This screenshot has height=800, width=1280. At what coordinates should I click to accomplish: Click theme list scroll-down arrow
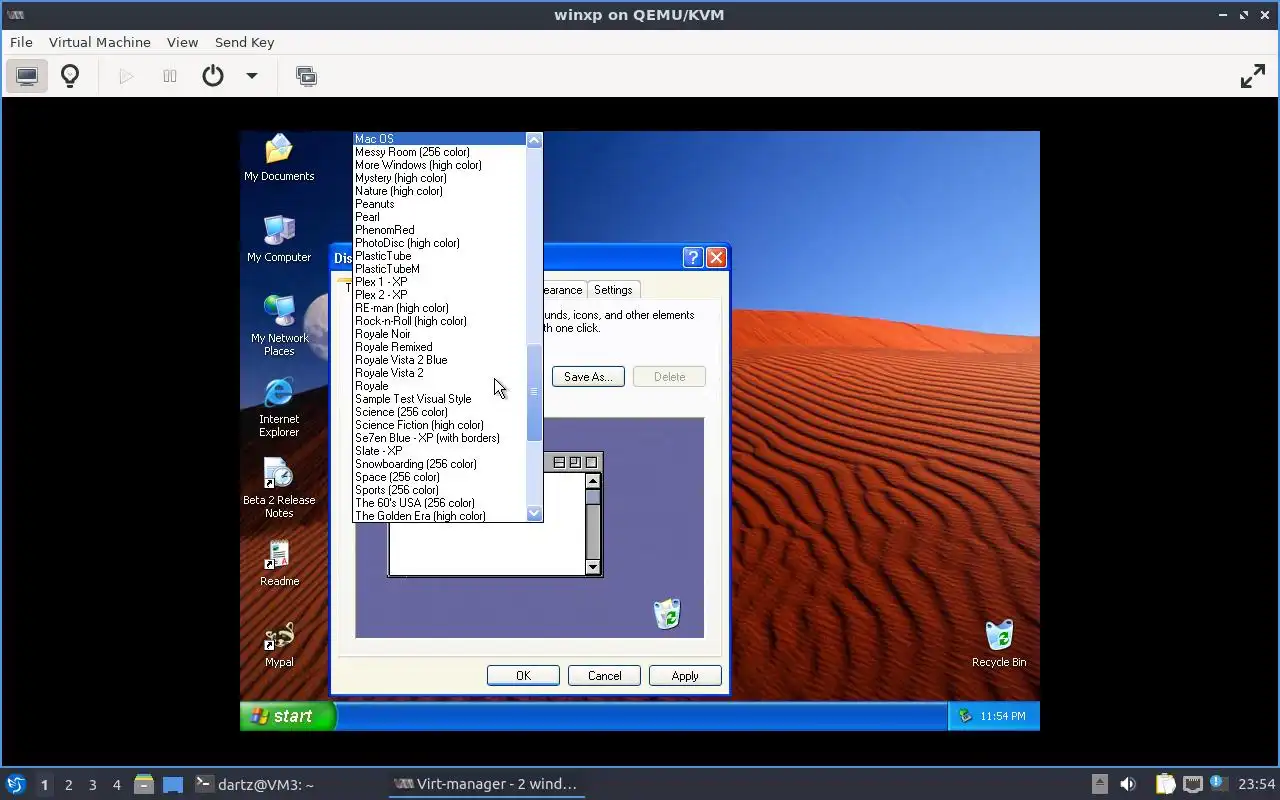coord(534,513)
